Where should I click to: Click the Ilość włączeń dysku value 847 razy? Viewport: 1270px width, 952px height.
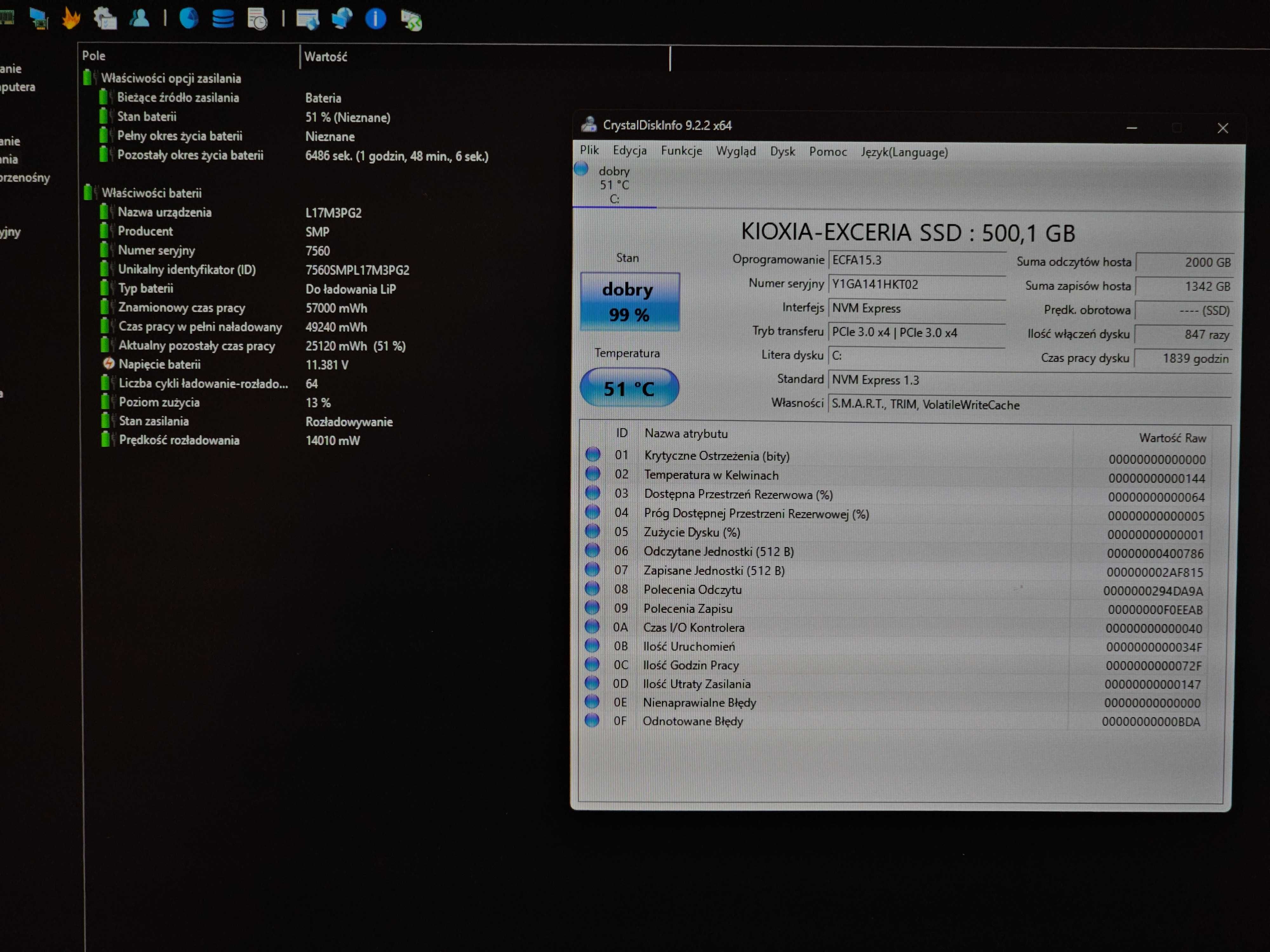click(x=1183, y=334)
